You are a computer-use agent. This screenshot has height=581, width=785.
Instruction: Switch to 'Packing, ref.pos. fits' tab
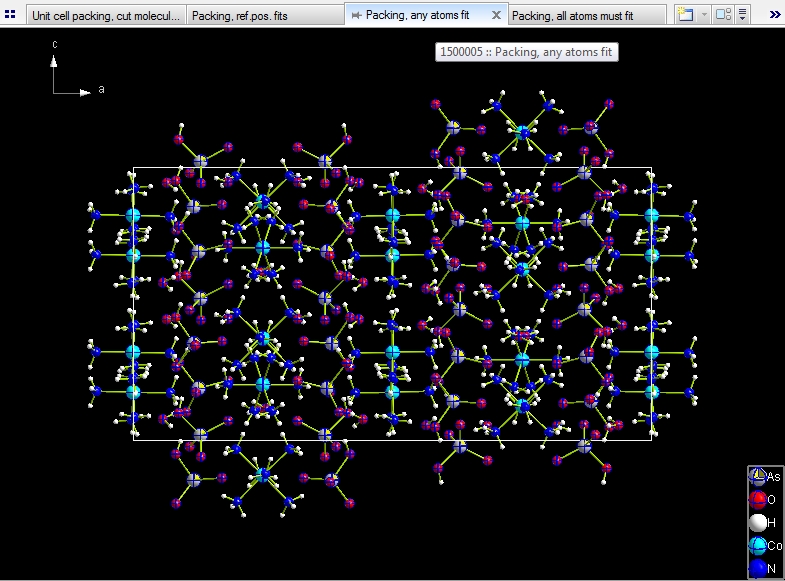[239, 16]
